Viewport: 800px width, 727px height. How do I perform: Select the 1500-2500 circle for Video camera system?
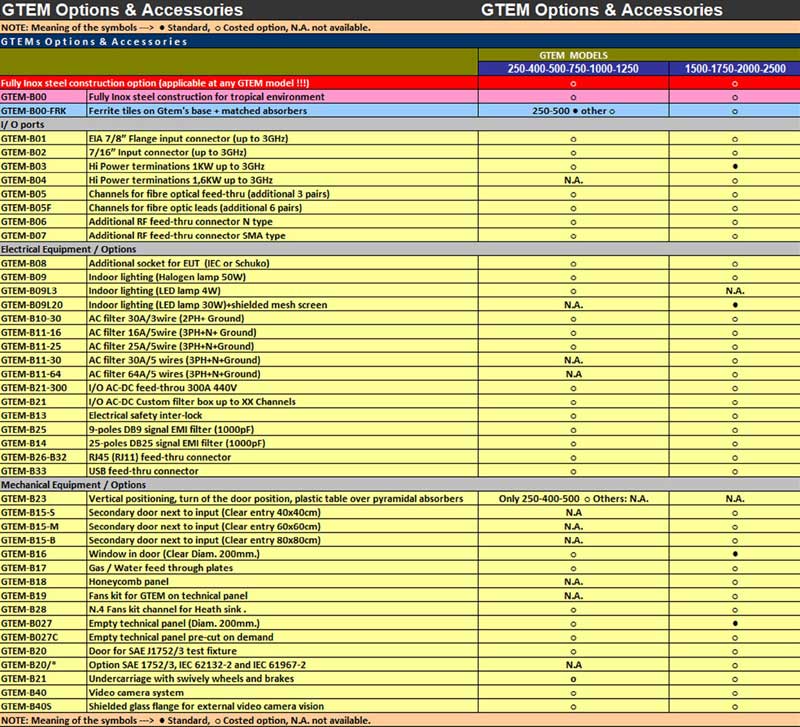735,692
